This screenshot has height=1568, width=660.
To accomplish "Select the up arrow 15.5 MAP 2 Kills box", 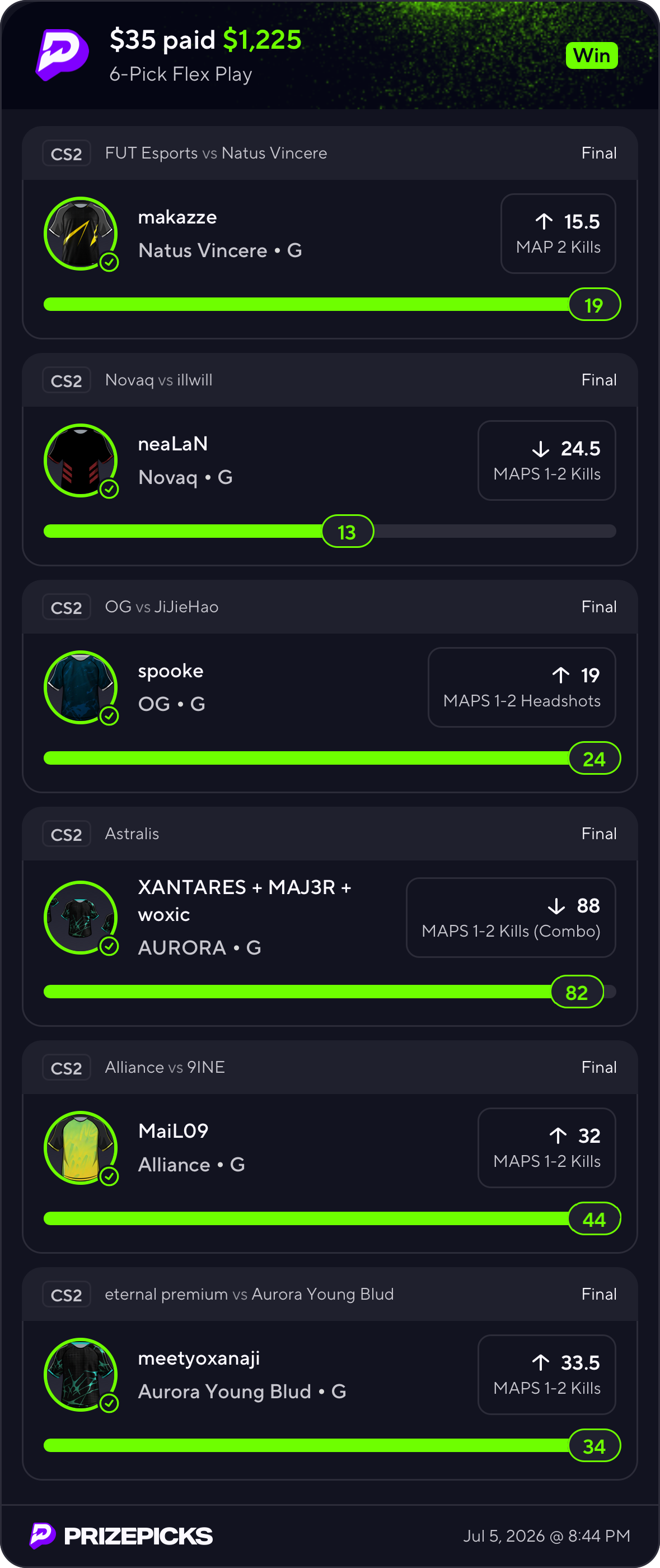I will (x=558, y=234).
